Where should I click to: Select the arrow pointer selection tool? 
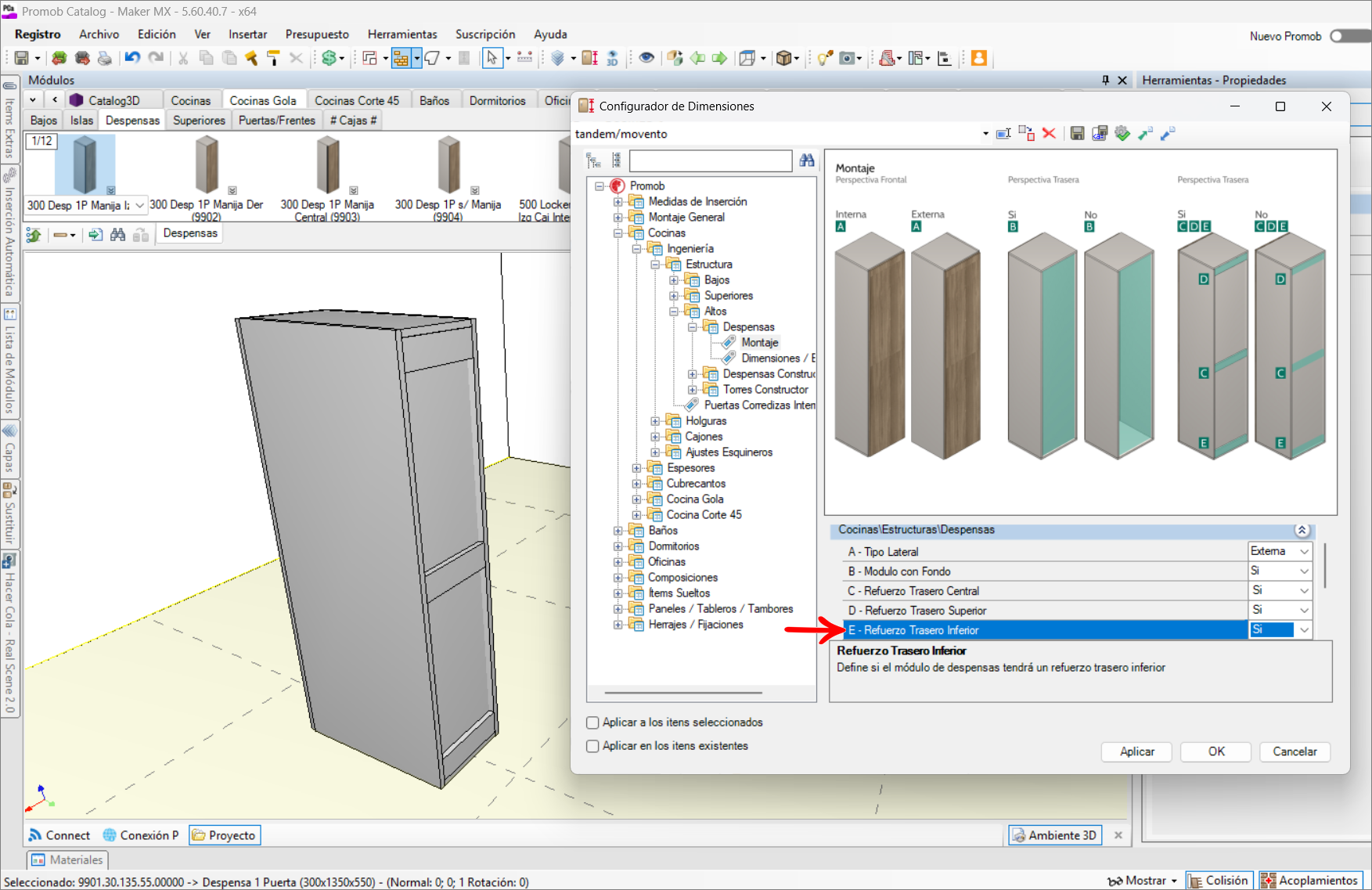492,58
